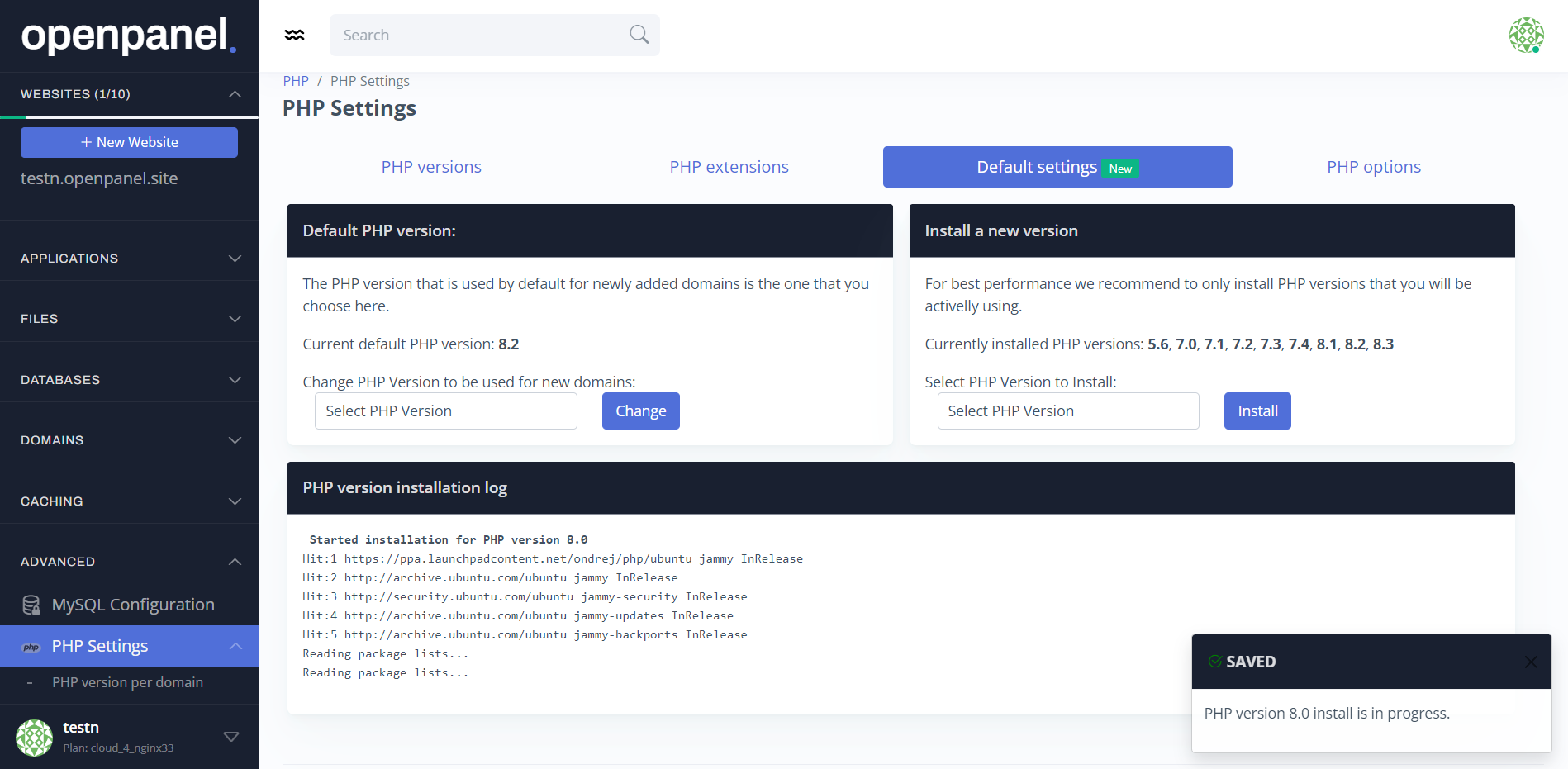Click the New Website button
The width and height of the screenshot is (1568, 769).
tap(129, 142)
